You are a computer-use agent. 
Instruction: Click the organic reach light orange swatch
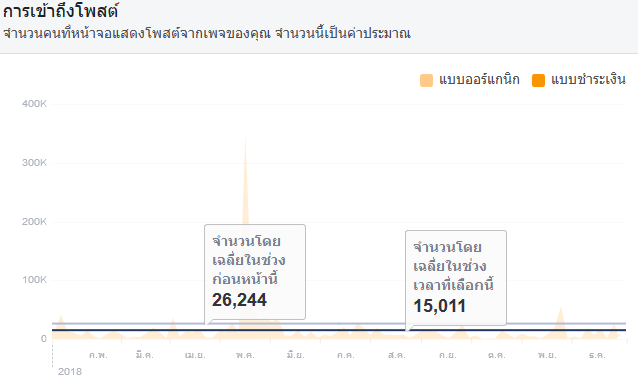(426, 80)
